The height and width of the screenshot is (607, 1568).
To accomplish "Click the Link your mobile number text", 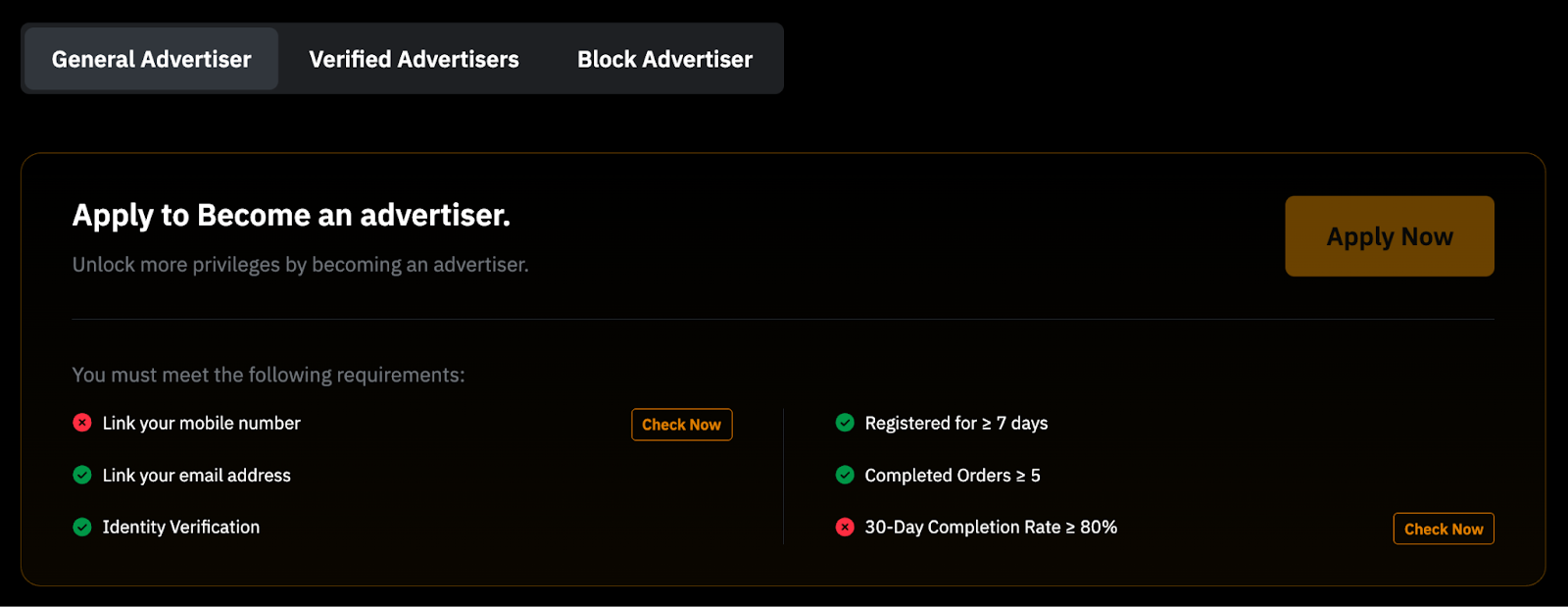I will pos(201,423).
